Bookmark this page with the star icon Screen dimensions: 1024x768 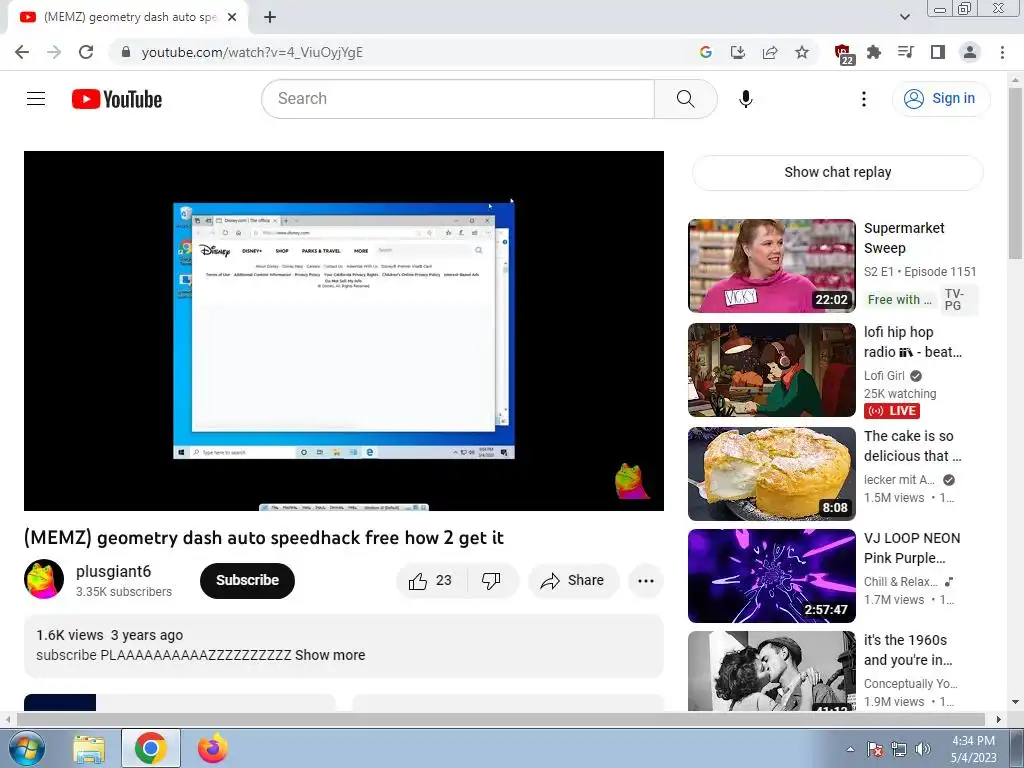[802, 52]
